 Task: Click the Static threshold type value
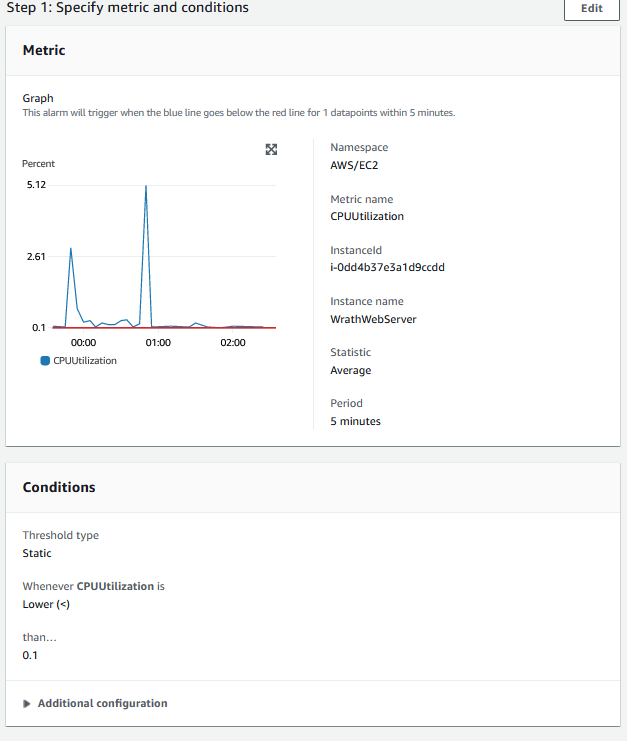point(37,553)
